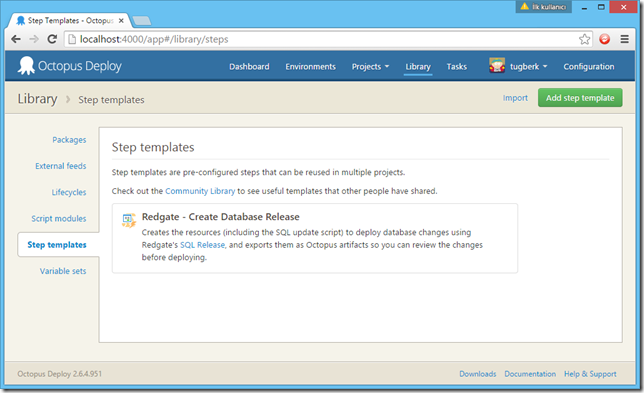Click the red extension icon in the toolbar
The image size is (644, 393).
[605, 39]
